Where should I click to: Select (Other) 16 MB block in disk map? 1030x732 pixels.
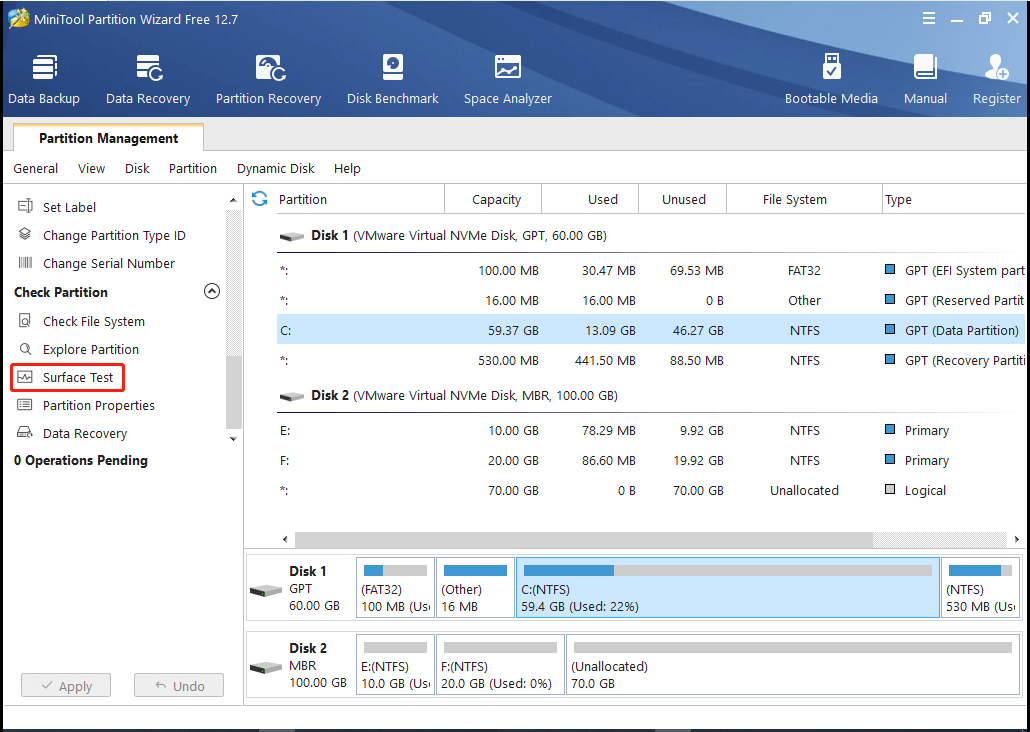pyautogui.click(x=476, y=587)
